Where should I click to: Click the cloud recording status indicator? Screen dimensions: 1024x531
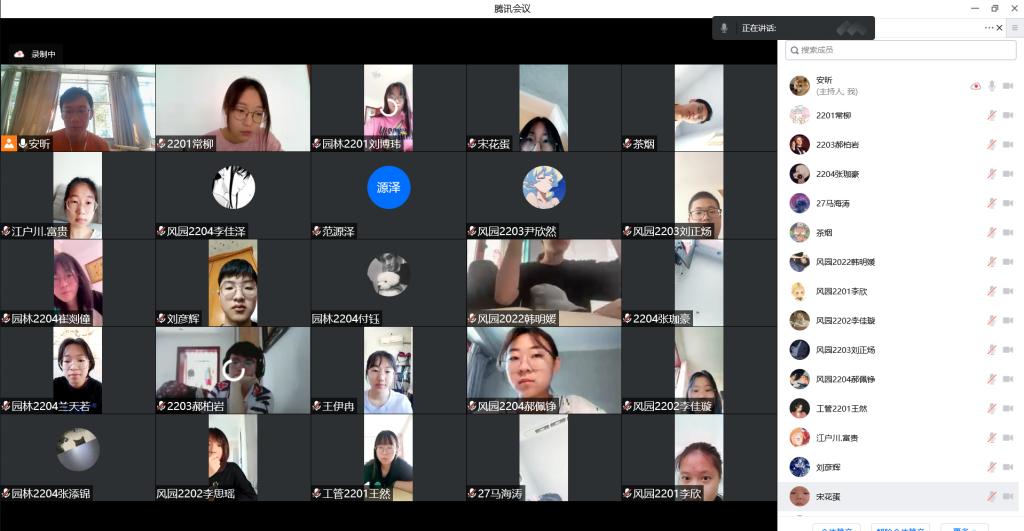click(36, 54)
